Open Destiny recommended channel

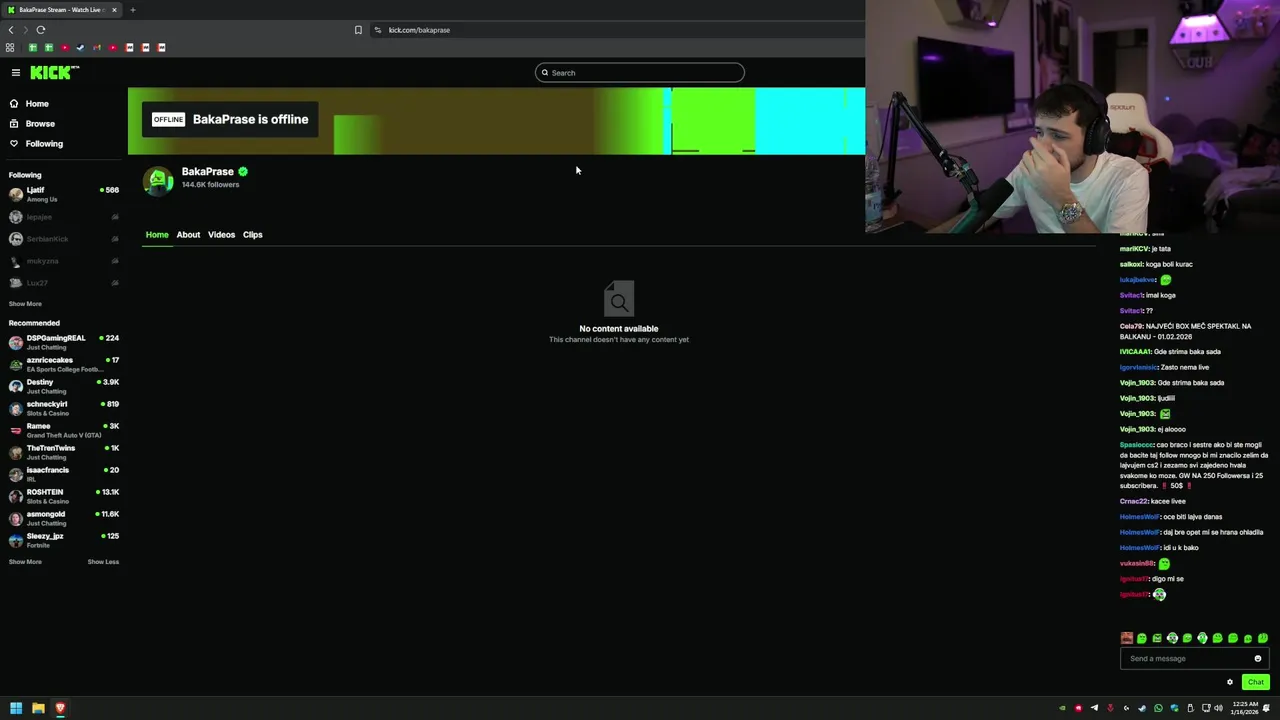click(x=62, y=386)
